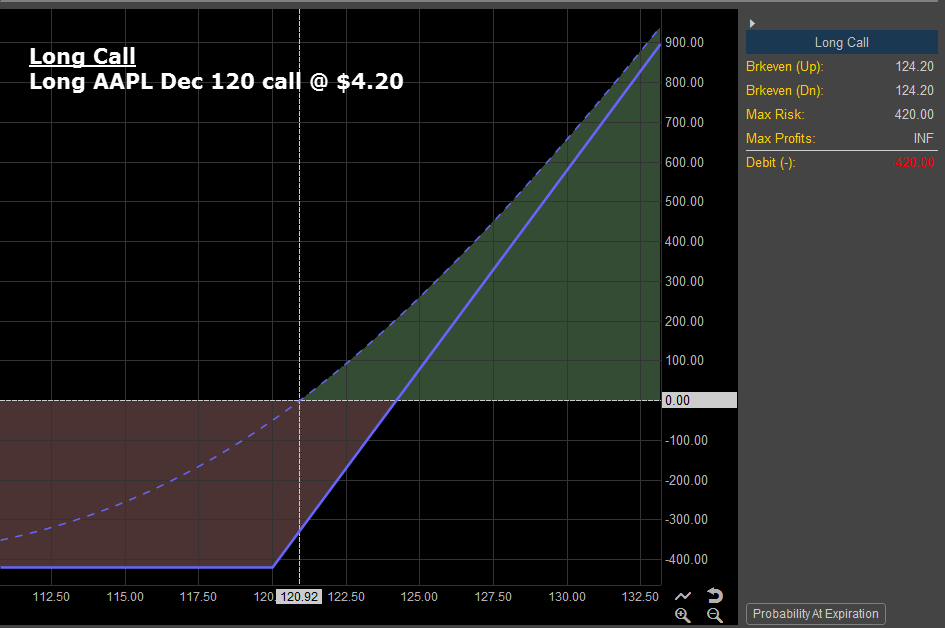The image size is (945, 628).
Task: Click the 112.50 x-axis label
Action: [51, 597]
